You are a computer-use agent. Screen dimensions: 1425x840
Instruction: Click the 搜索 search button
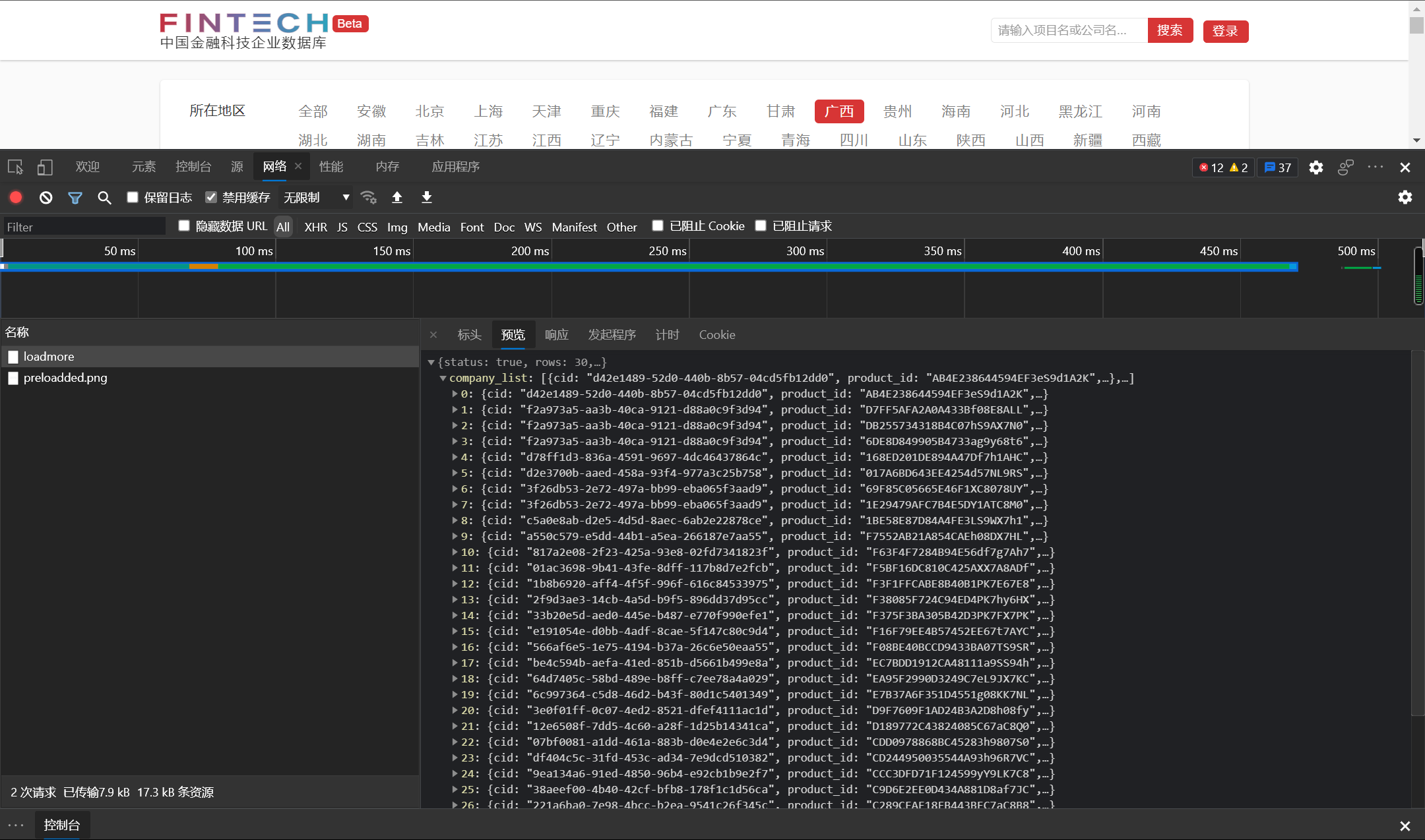(1170, 30)
